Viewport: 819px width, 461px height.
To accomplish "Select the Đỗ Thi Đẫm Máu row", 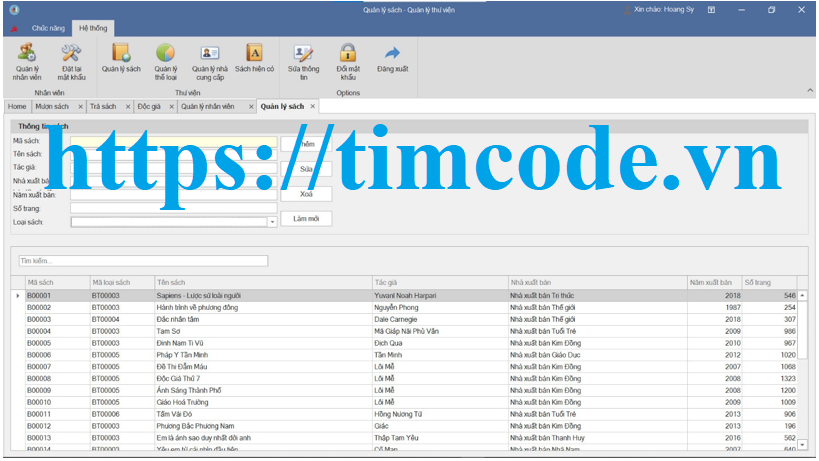I will pos(411,367).
